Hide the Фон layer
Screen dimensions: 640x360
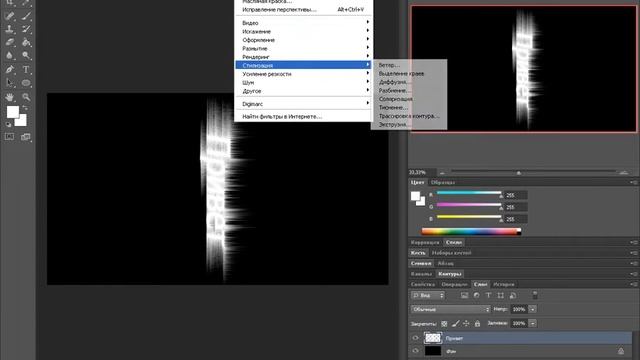coord(416,351)
